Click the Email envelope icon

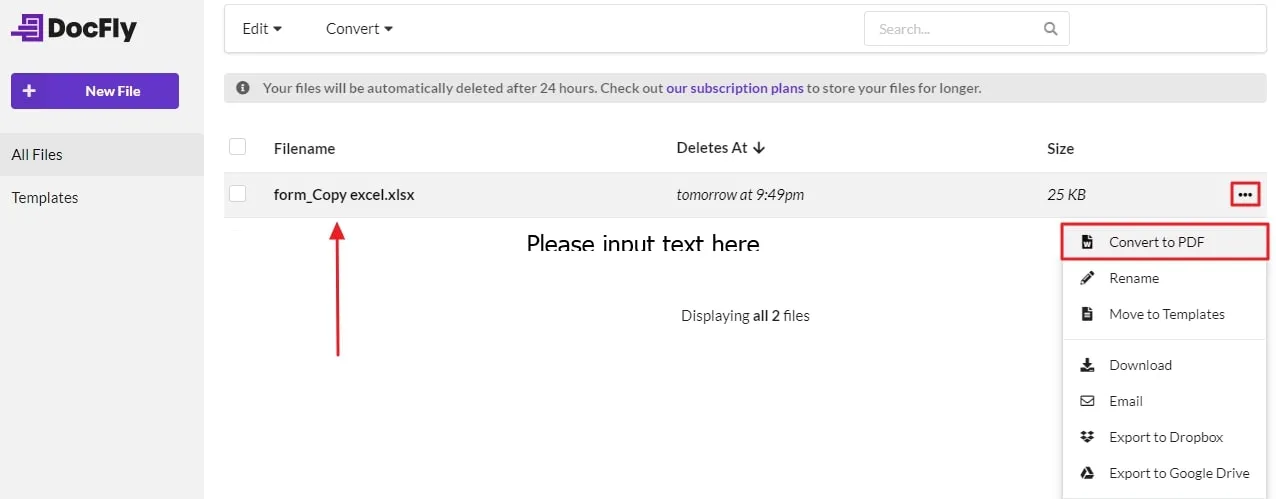click(x=1087, y=401)
